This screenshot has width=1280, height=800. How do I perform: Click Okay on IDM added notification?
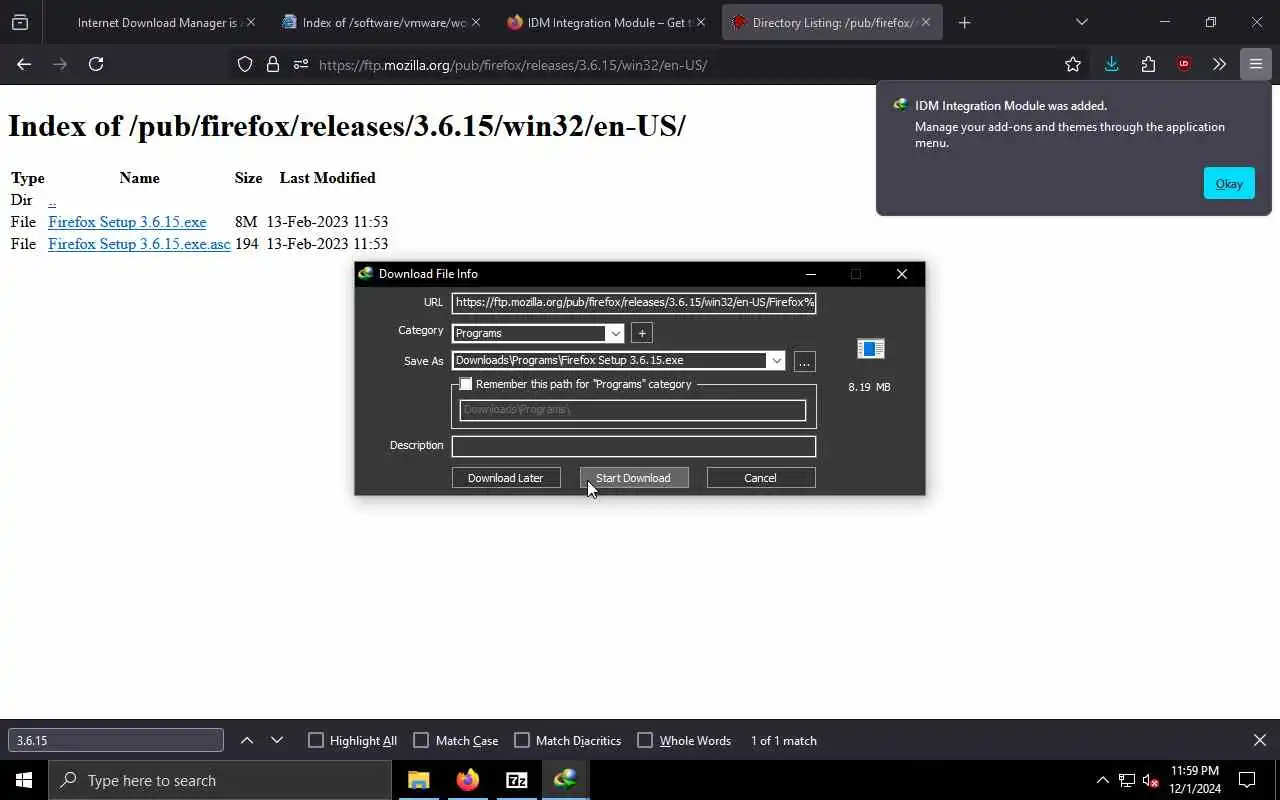coord(1229,183)
